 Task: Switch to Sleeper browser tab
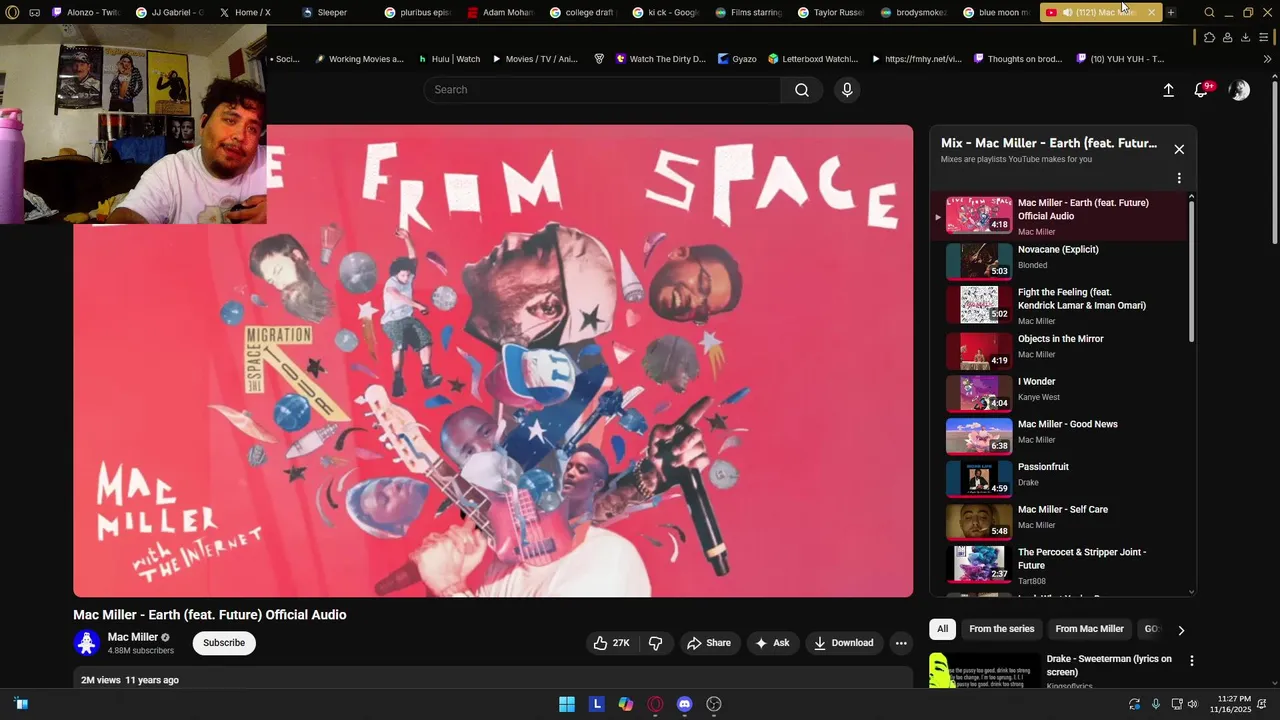(x=332, y=12)
